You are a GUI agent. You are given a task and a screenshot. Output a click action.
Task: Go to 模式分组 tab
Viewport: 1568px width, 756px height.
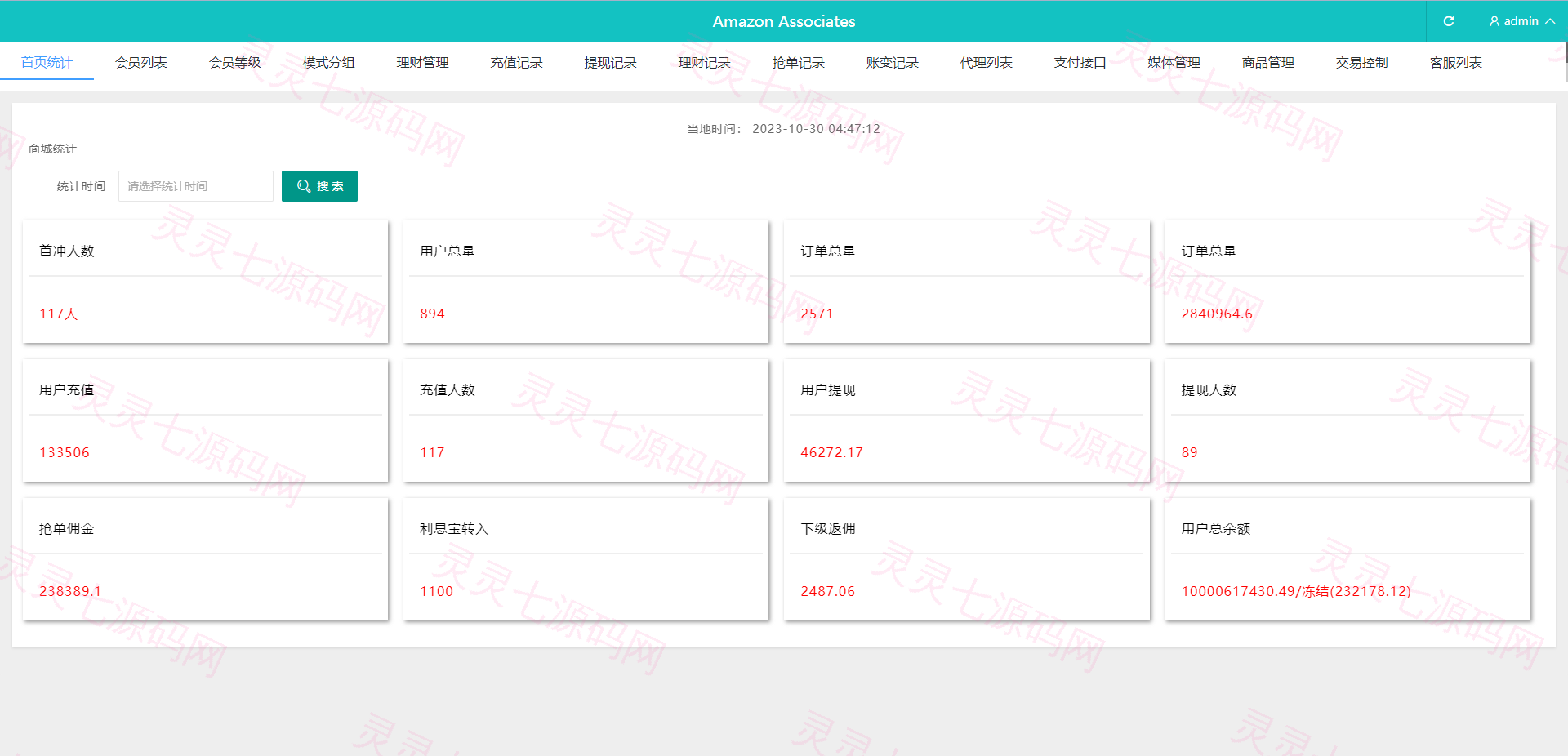coord(328,62)
